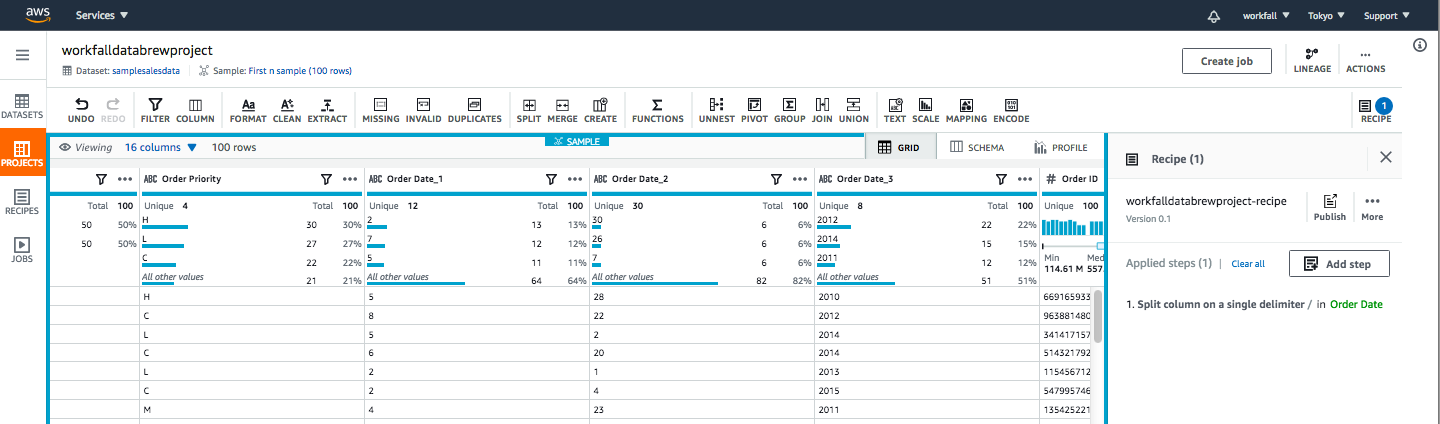Filter the Order Priority column
Image resolution: width=1440 pixels, height=424 pixels.
click(326, 179)
